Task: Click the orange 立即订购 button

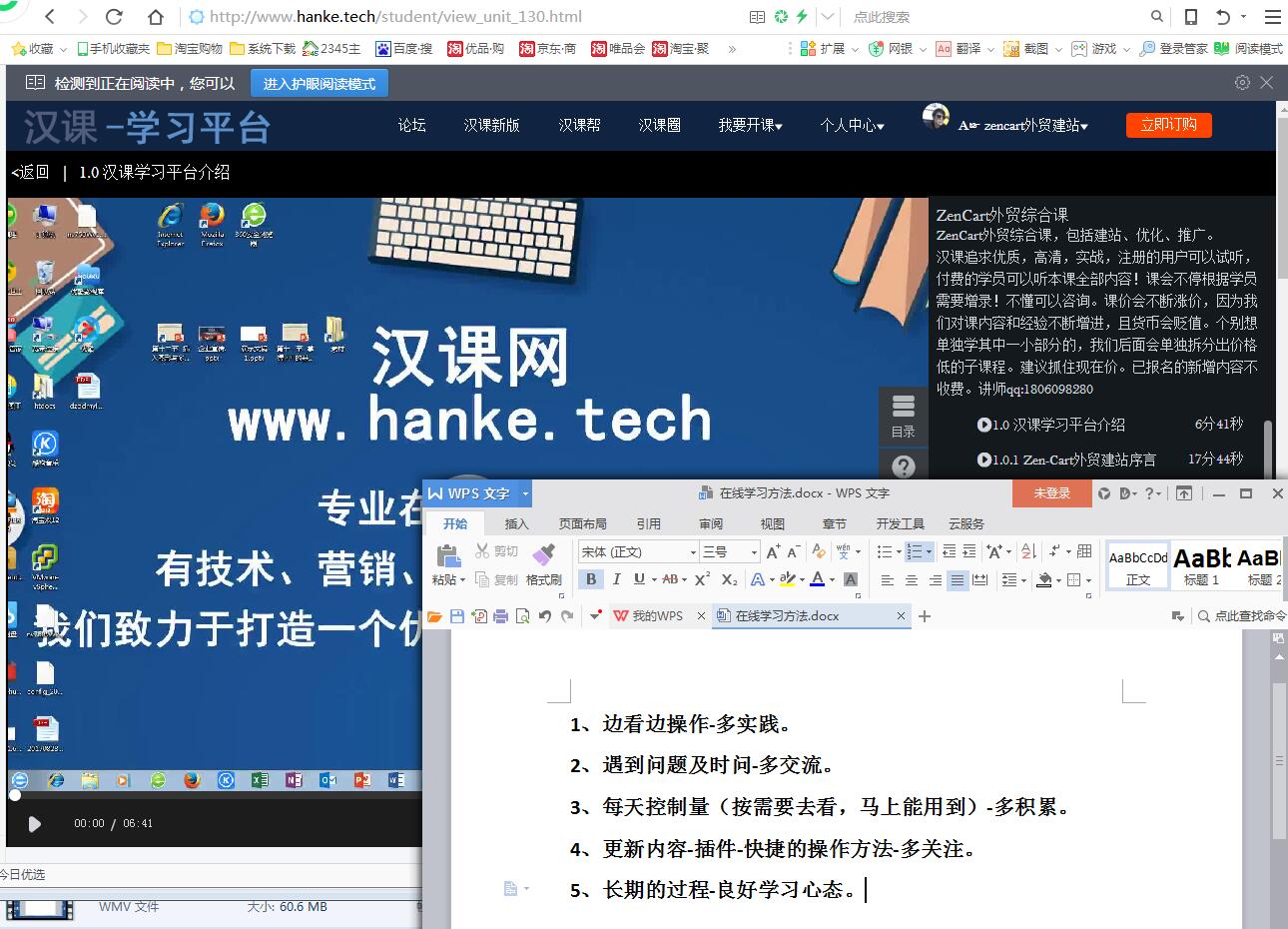Action: pos(1168,125)
